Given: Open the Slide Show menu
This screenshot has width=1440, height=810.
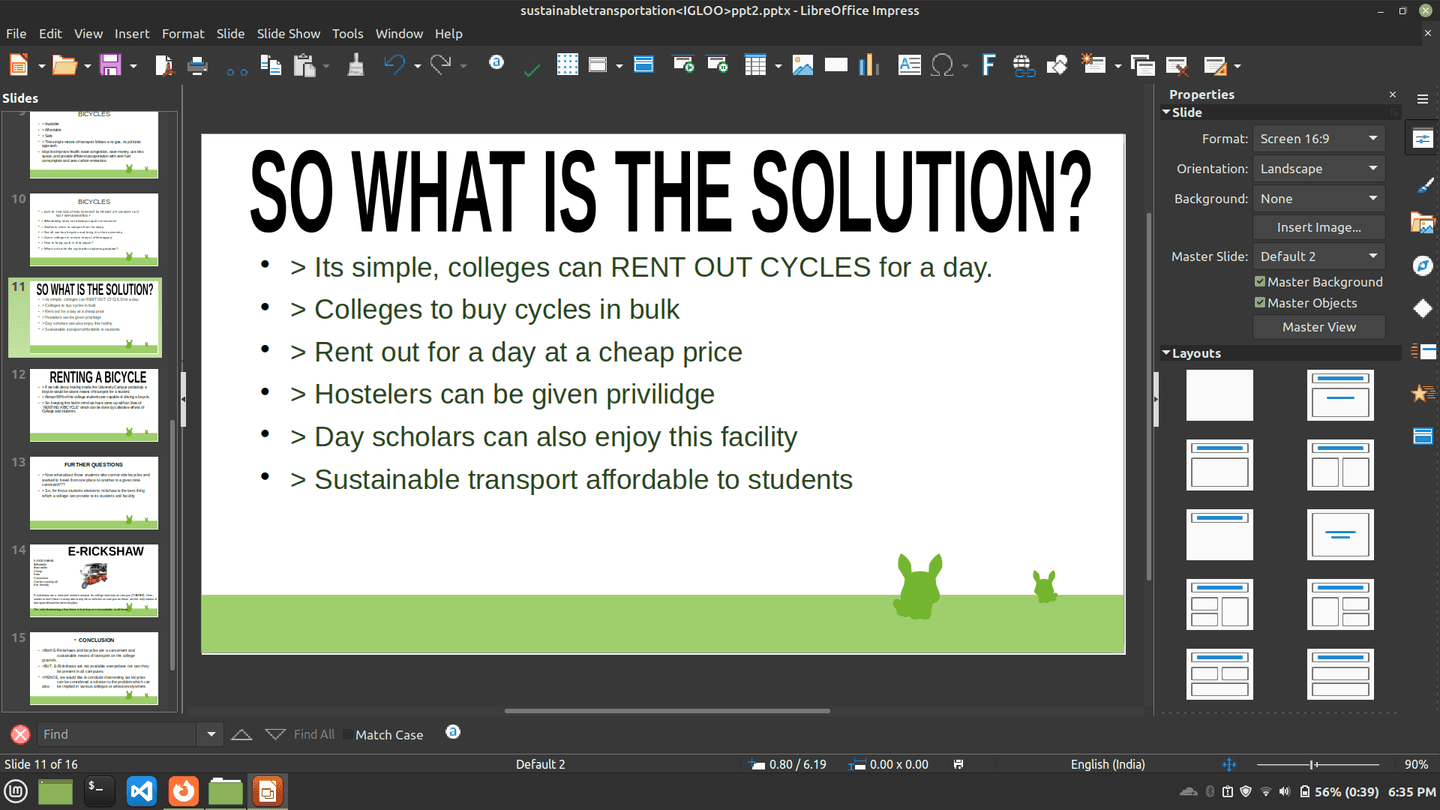Looking at the screenshot, I should coord(289,33).
